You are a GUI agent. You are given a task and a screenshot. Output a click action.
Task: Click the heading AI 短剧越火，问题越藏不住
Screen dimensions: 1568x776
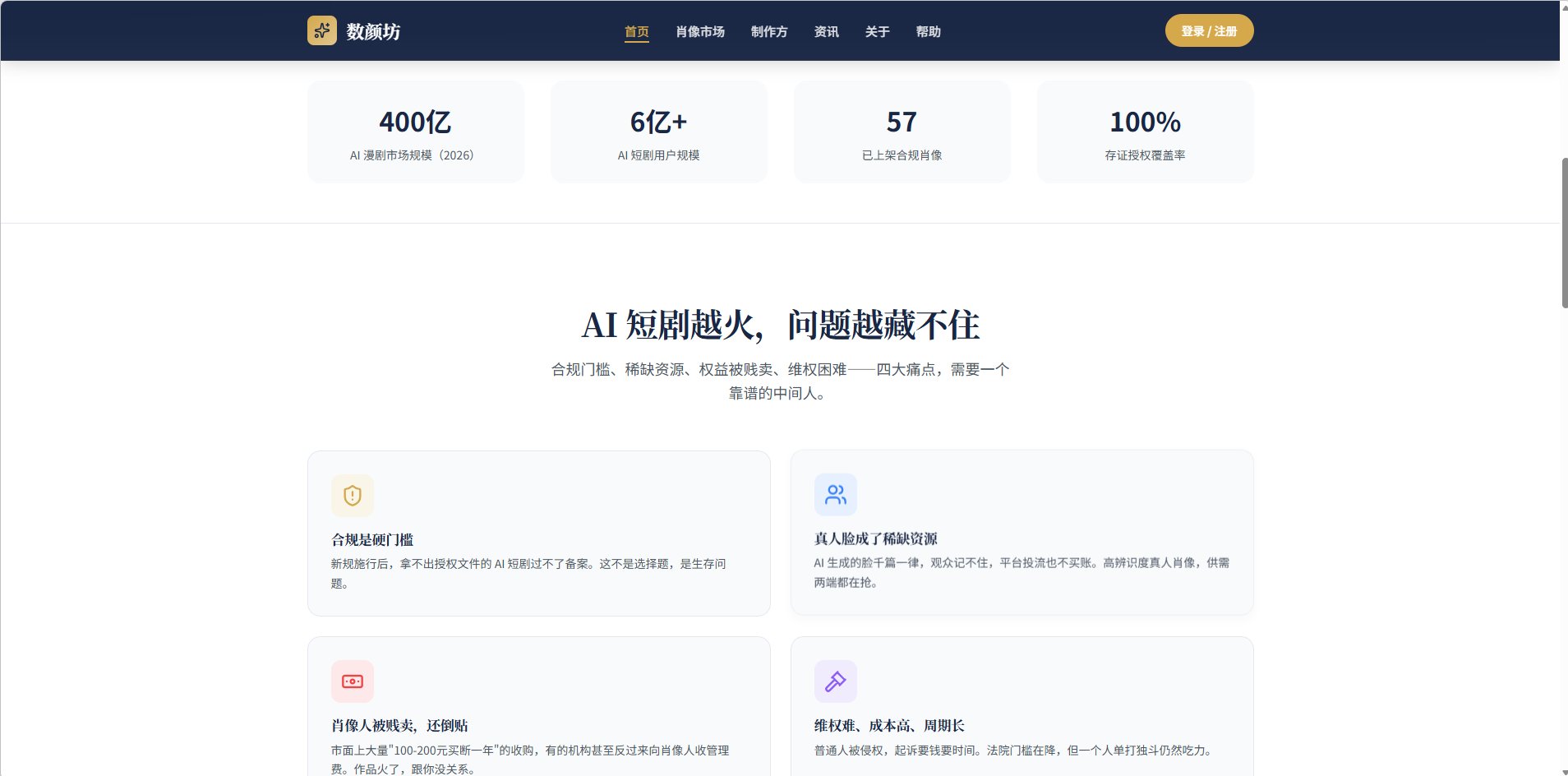coord(781,326)
